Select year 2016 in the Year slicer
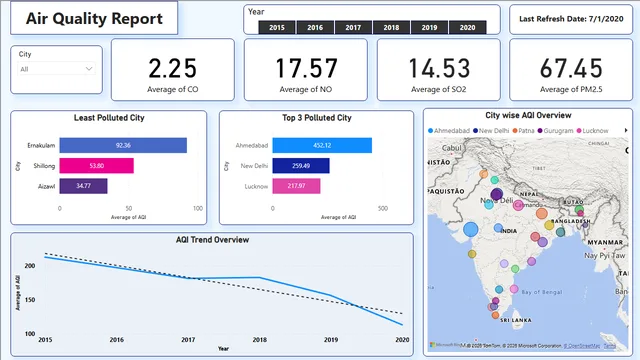The height and width of the screenshot is (360, 640). pyautogui.click(x=315, y=27)
